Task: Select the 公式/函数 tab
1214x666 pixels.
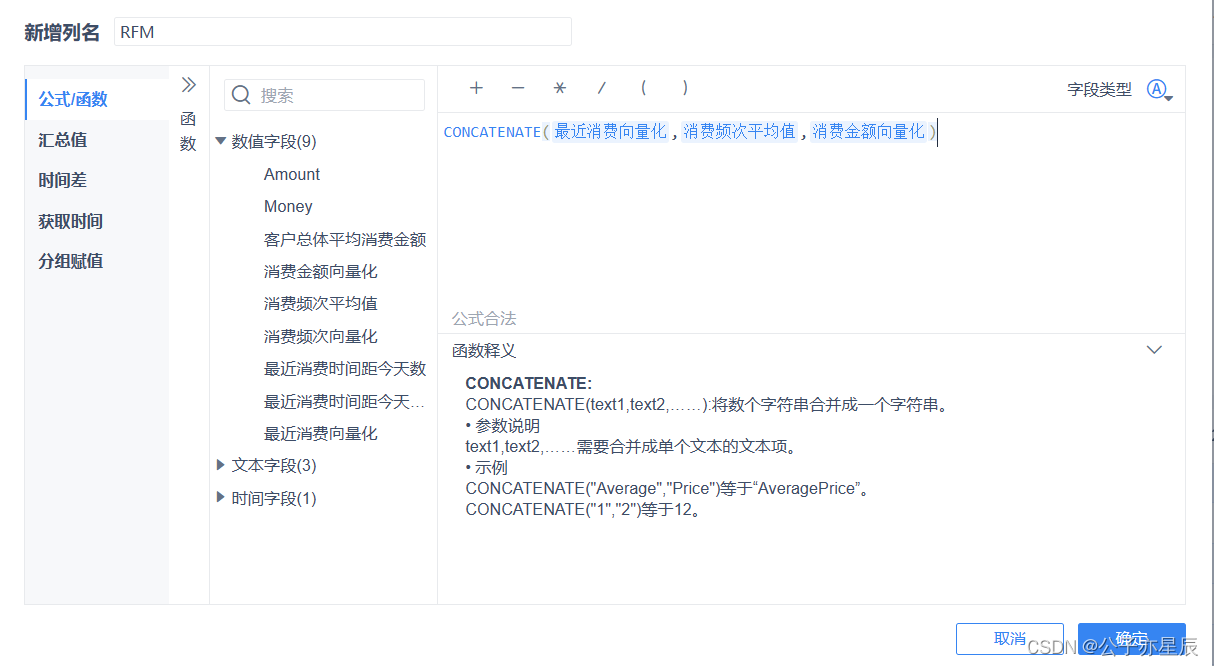Action: [x=97, y=99]
